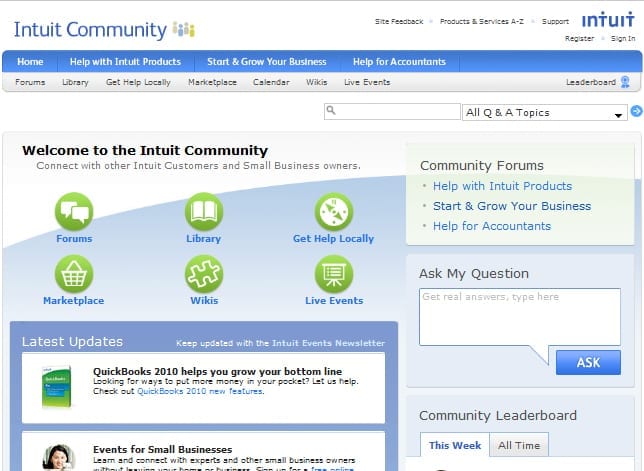The width and height of the screenshot is (644, 471).
Task: Open Help for Accountants forum link
Action: point(492,226)
